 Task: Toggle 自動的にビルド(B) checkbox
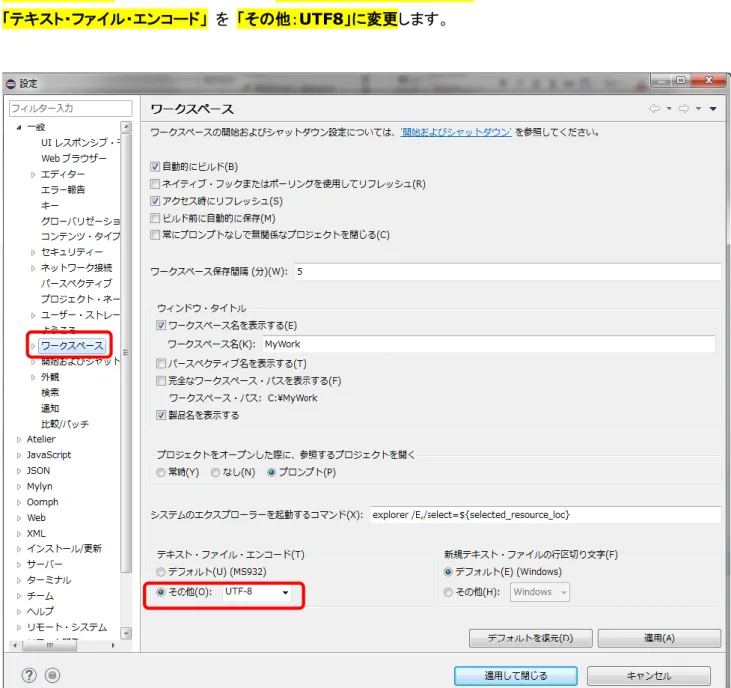point(155,166)
